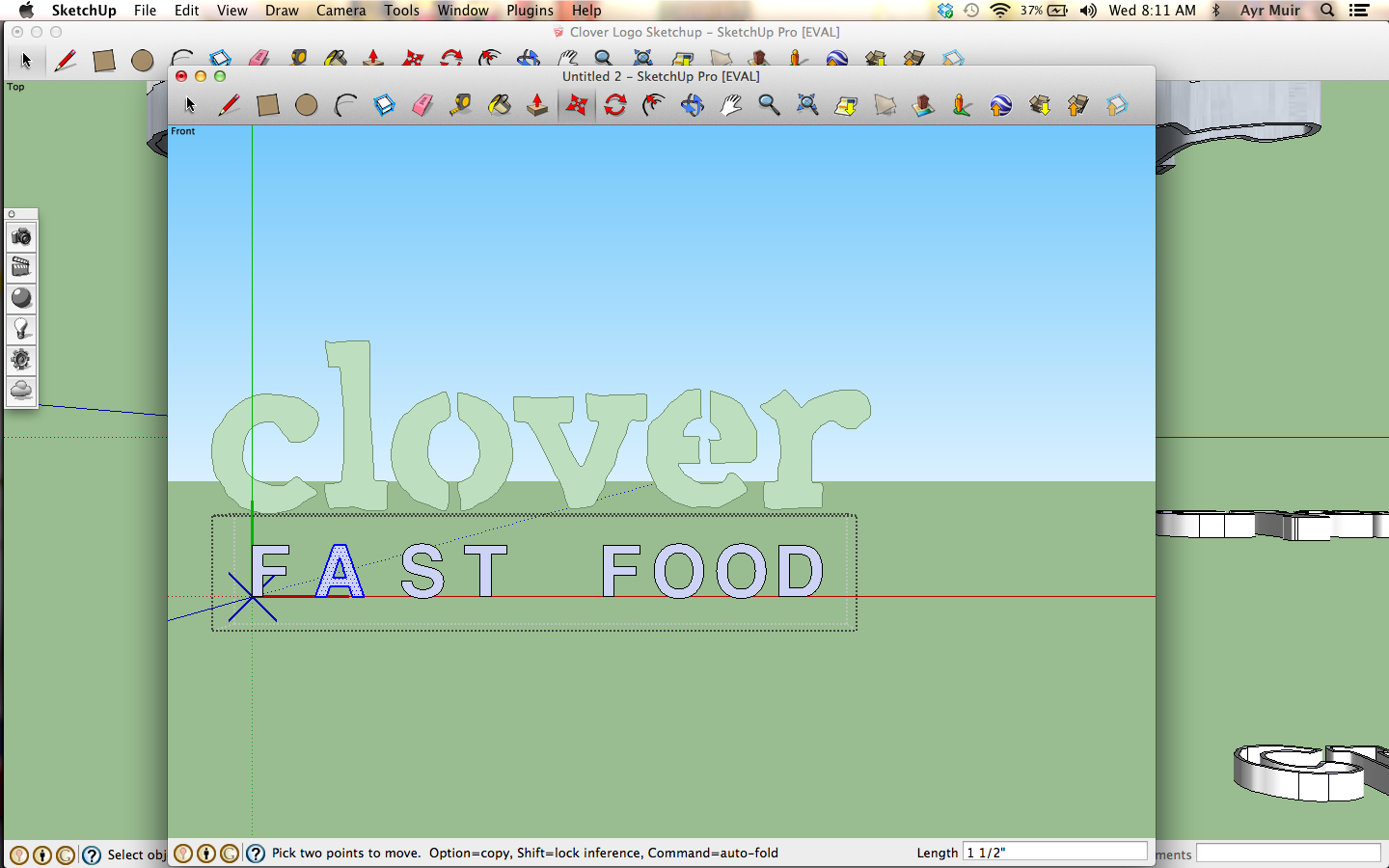The image size is (1389, 868).
Task: Pick the Tape Measure tool in Untitled 2 toolbar
Action: [x=461, y=105]
